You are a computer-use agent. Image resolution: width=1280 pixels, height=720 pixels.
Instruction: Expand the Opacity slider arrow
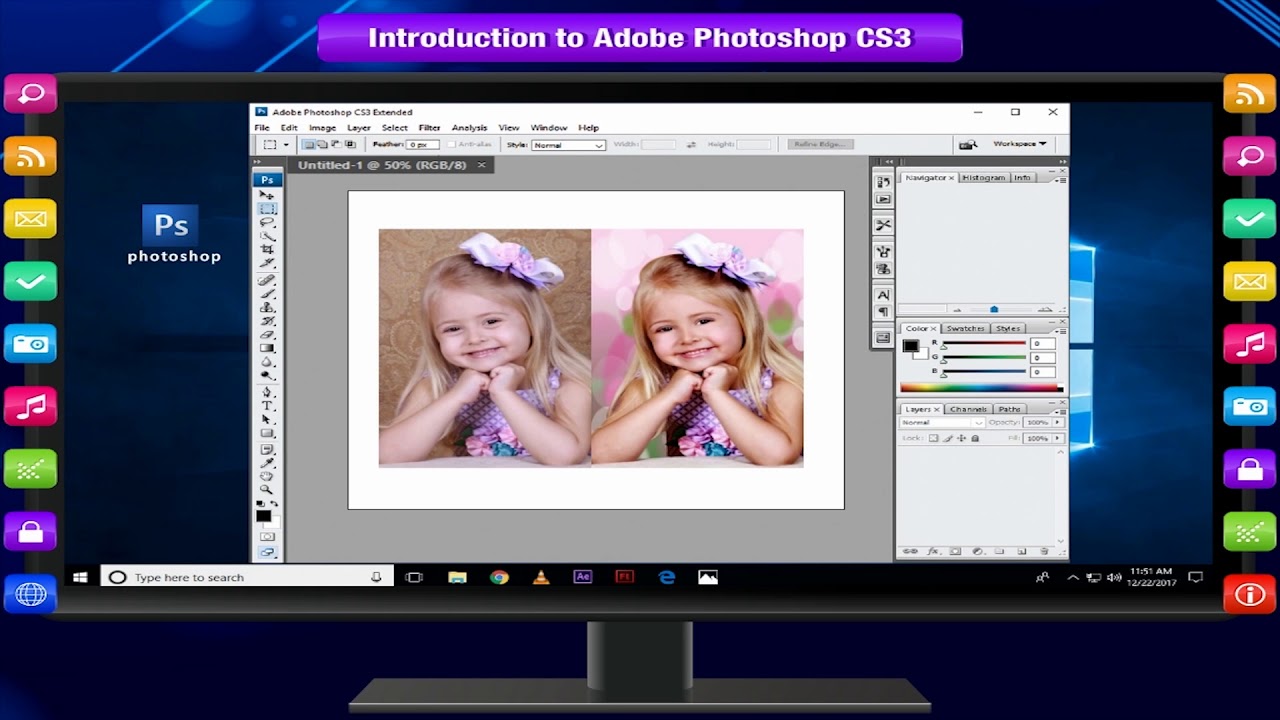[x=1057, y=422]
